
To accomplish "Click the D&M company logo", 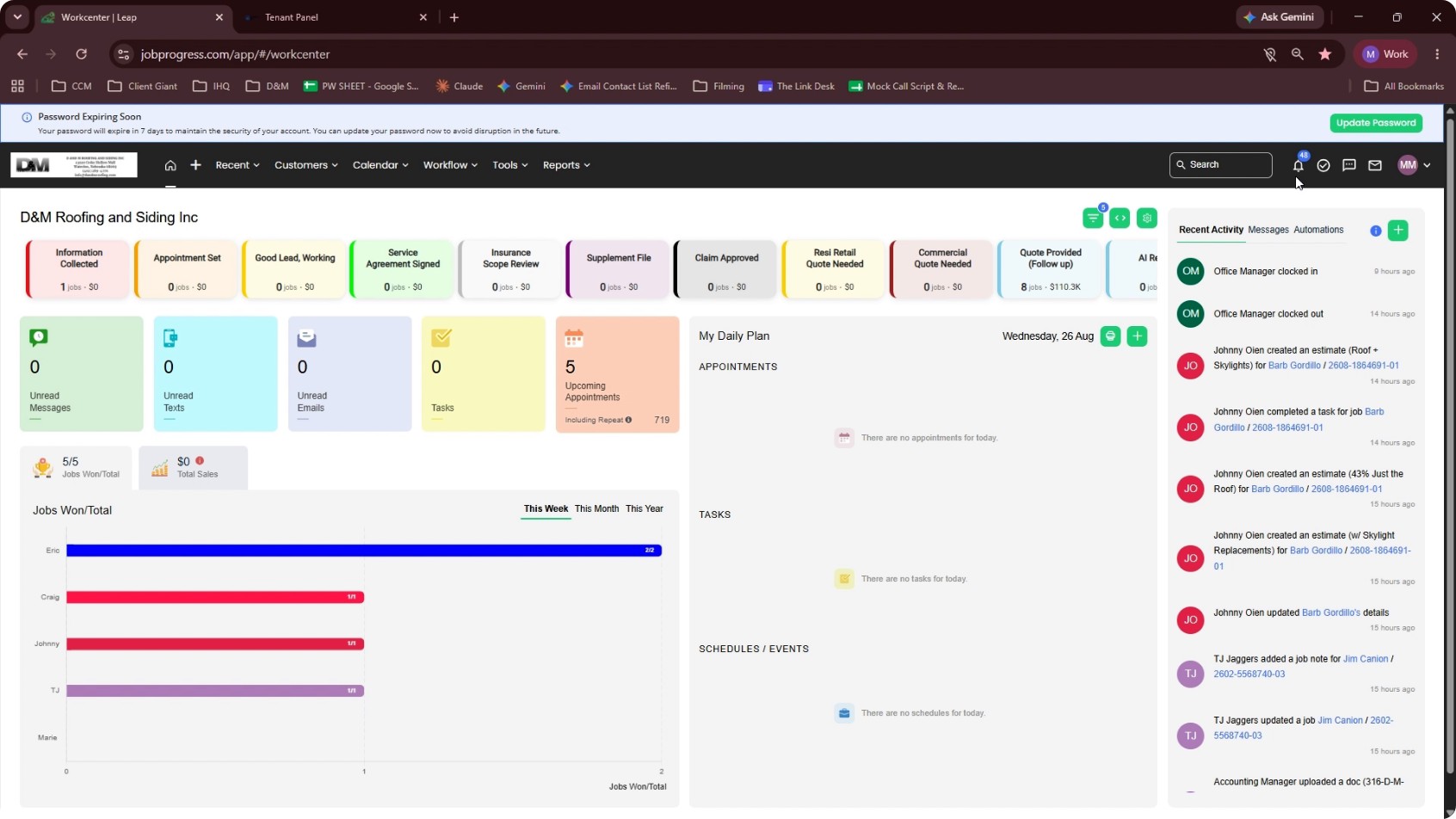I will (x=74, y=165).
